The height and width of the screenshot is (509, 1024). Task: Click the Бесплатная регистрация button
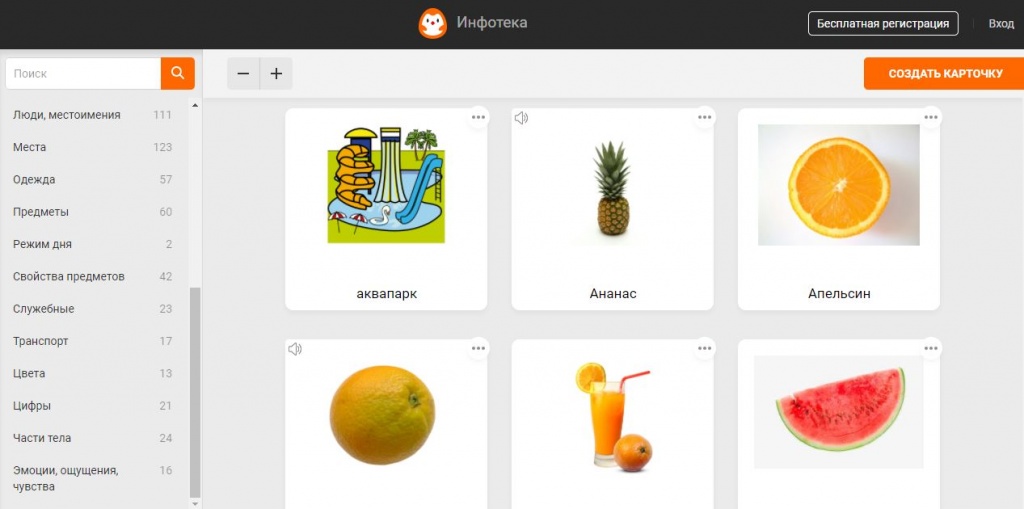pos(883,24)
